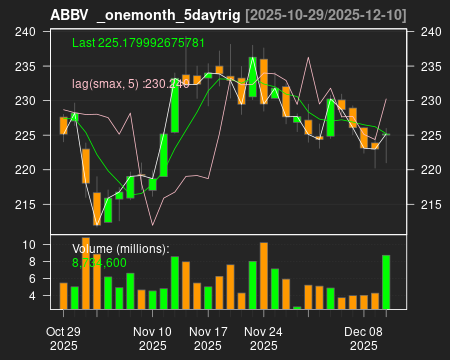Viewport: 450px width, 360px height.
Task: Click the 225 label on right price axis
Action: click(x=431, y=136)
